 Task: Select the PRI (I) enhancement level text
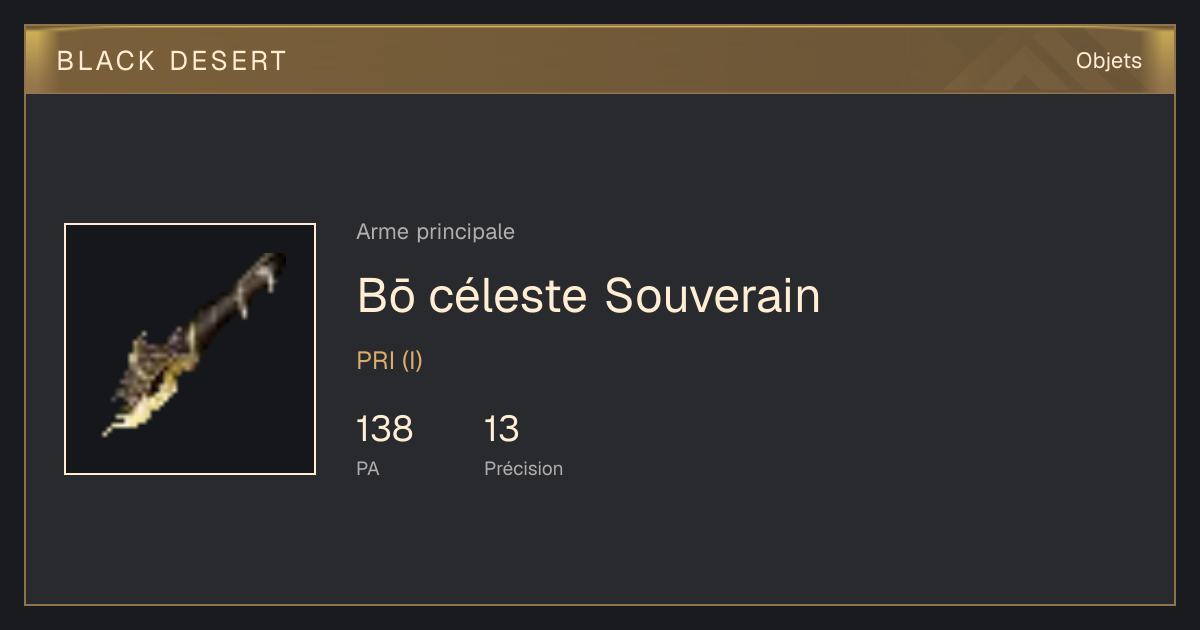(390, 361)
